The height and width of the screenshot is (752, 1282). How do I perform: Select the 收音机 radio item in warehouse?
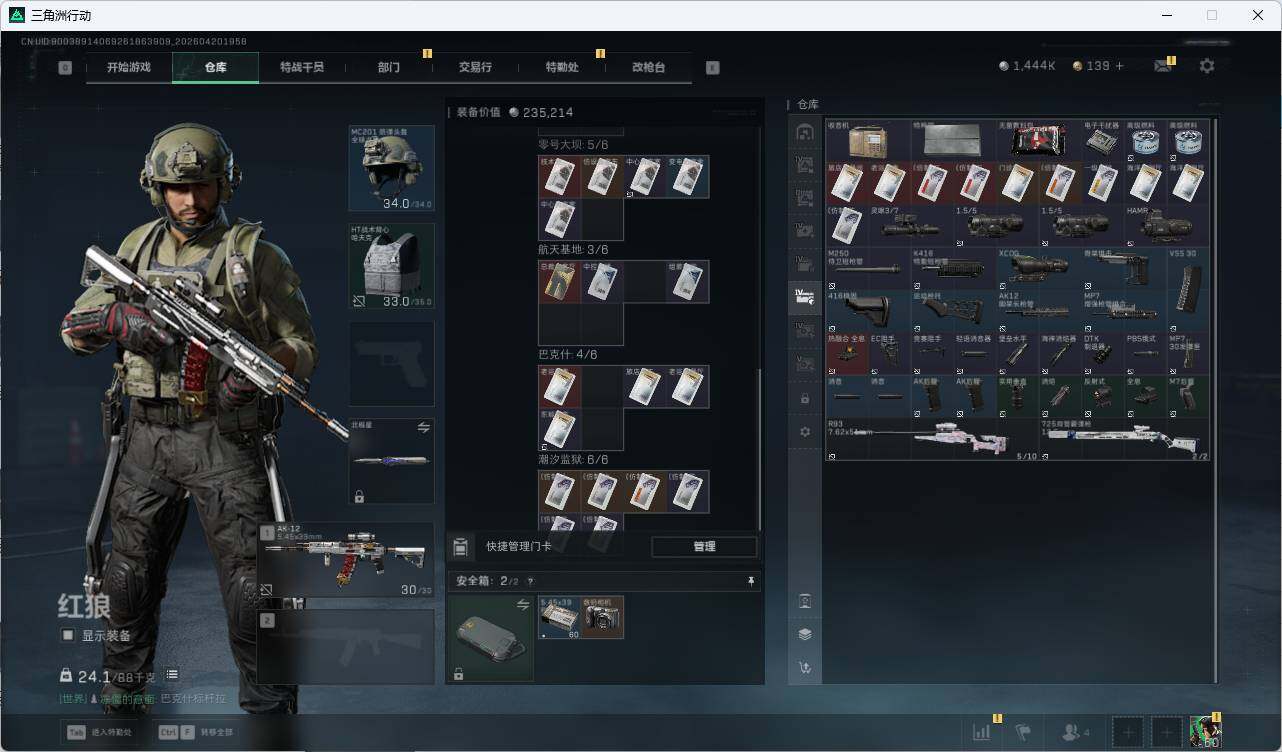pos(868,140)
